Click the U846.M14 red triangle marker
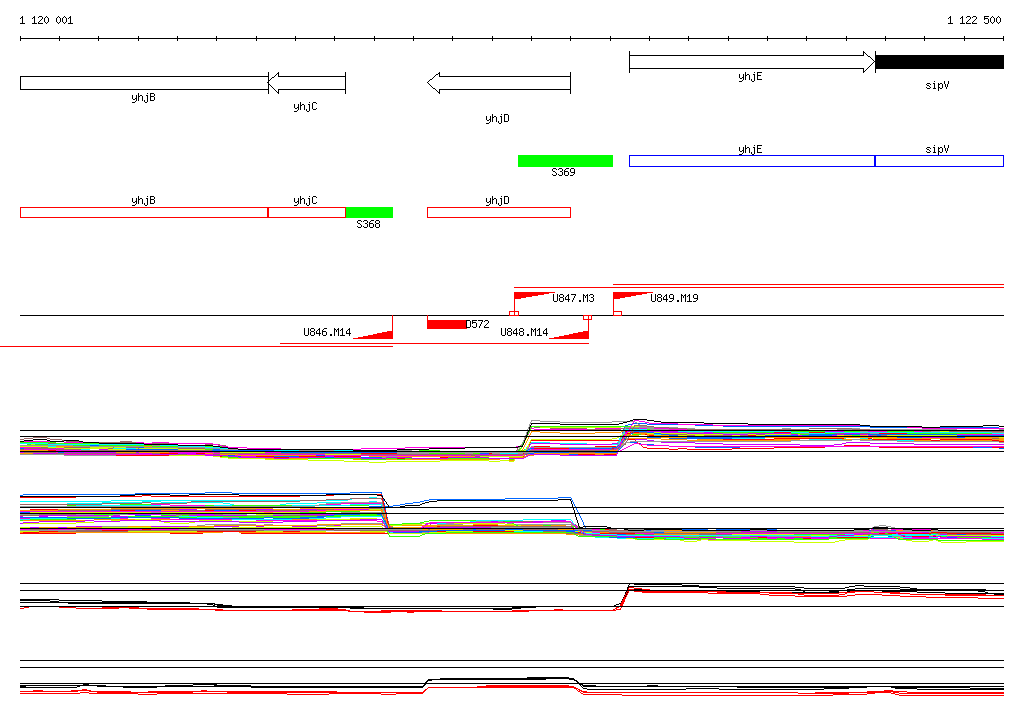 (x=374, y=334)
